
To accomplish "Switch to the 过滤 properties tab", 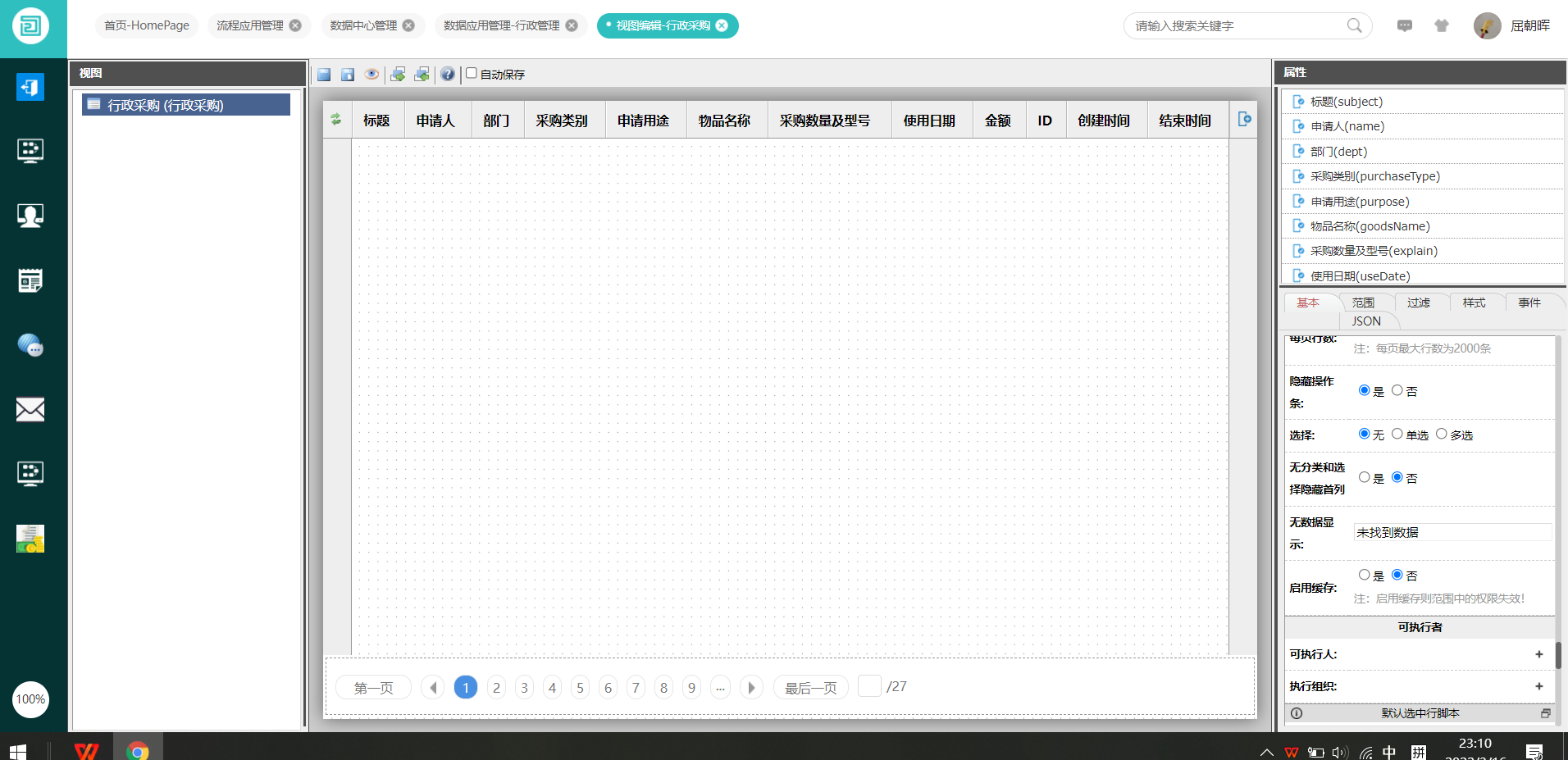I will (x=1418, y=303).
